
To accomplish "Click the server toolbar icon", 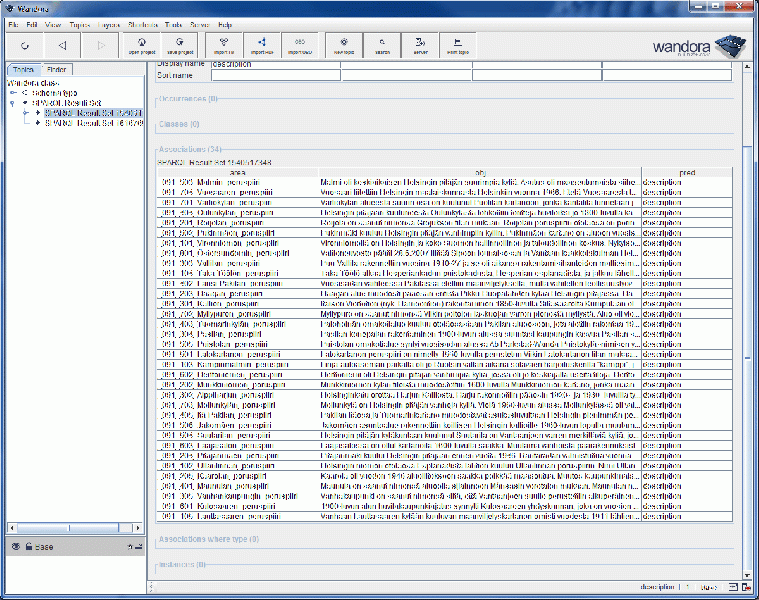I will click(420, 45).
